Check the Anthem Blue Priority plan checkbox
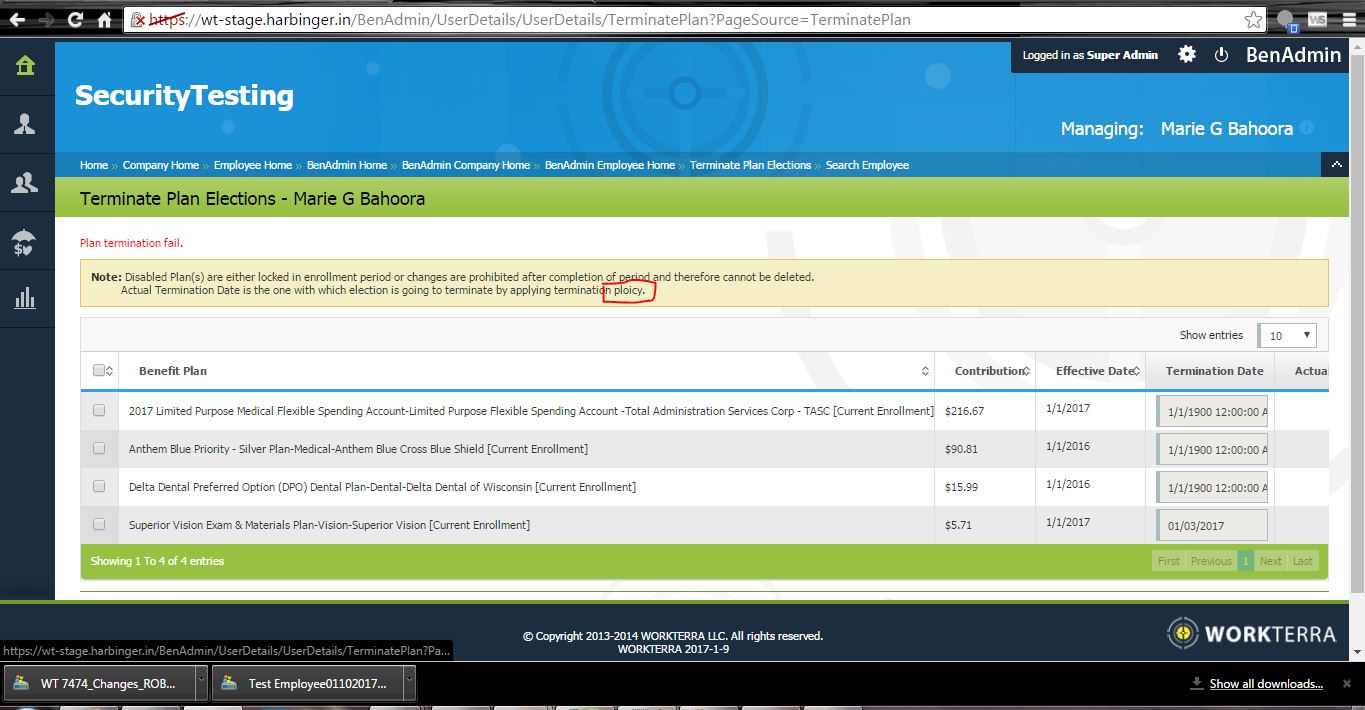This screenshot has height=710, width=1365. [99, 449]
